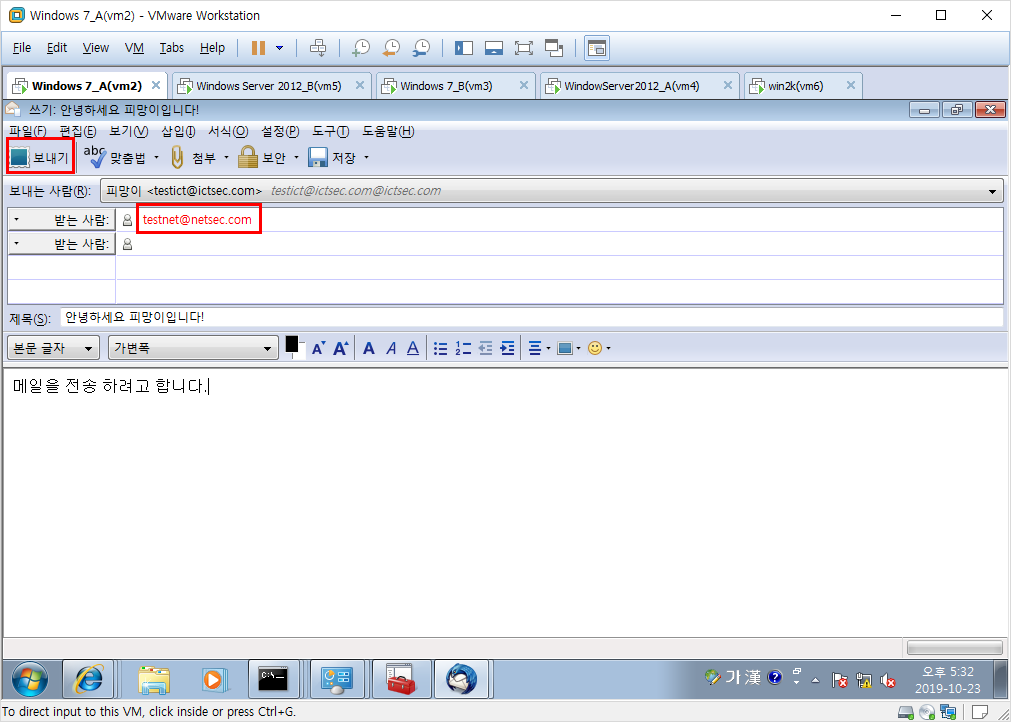This screenshot has width=1011, height=722.
Task: Launch Internet Explorer from taskbar
Action: [x=88, y=679]
